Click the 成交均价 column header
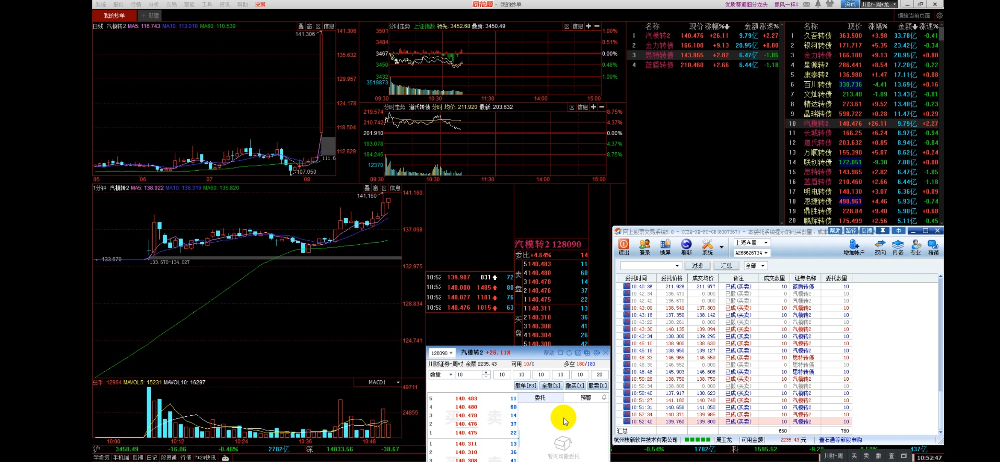The image size is (1000, 462). point(703,278)
